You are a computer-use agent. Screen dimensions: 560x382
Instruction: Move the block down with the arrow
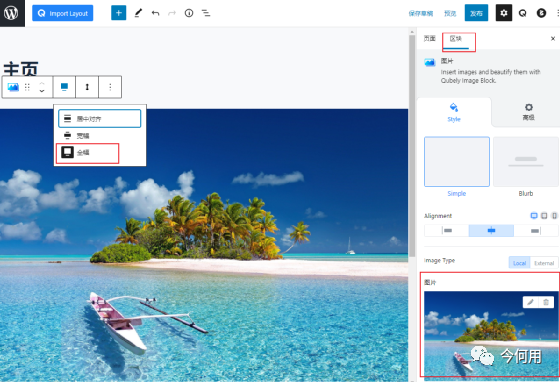click(42, 91)
